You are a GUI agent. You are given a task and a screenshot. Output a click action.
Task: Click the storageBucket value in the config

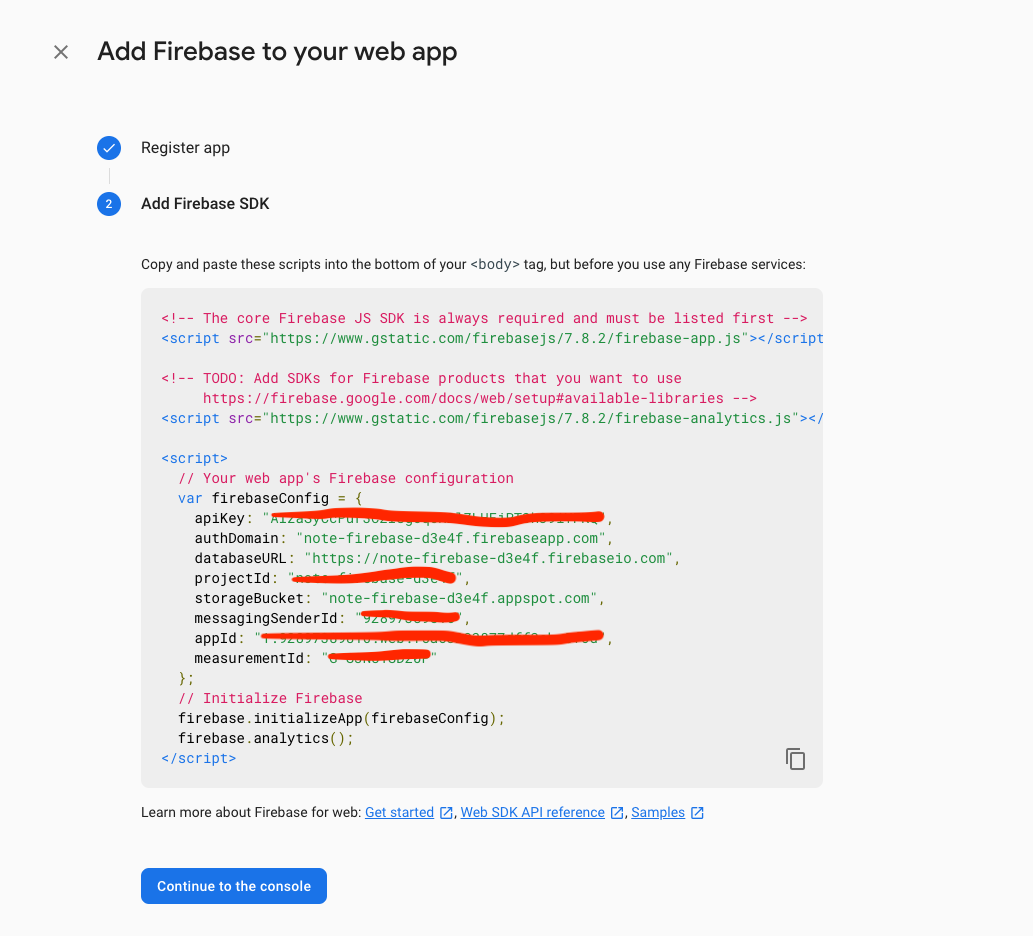(x=458, y=598)
